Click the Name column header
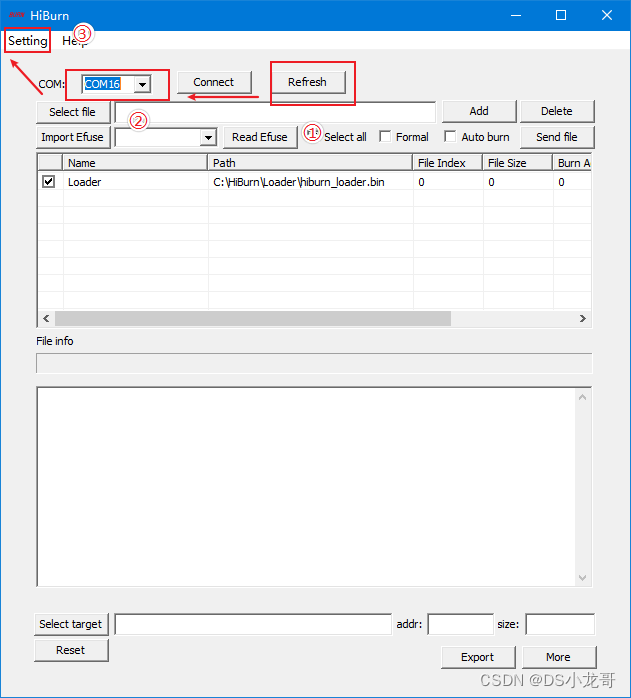This screenshot has height=698, width=631. tap(135, 163)
